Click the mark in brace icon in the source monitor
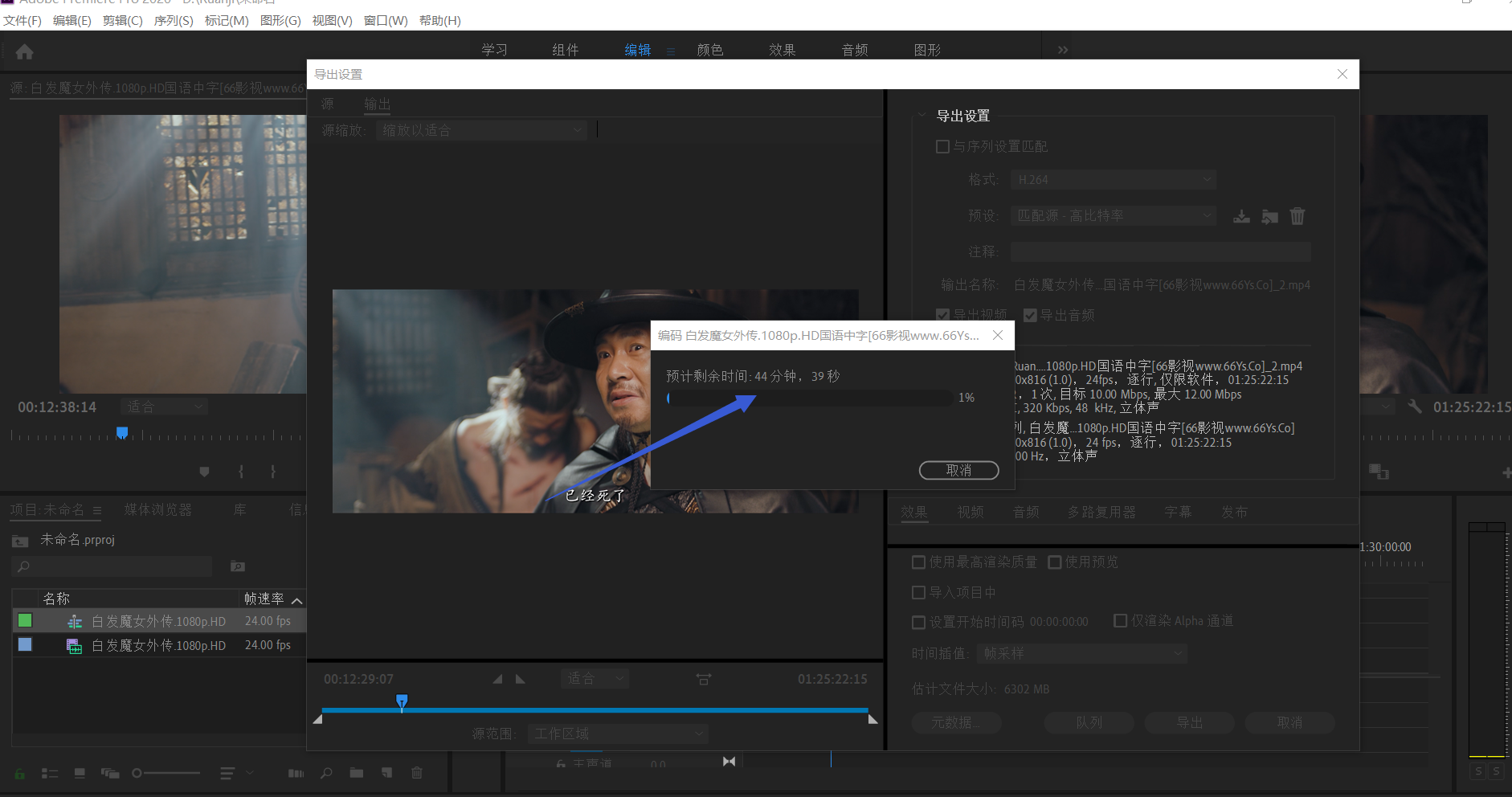The image size is (1512, 797). click(x=241, y=472)
